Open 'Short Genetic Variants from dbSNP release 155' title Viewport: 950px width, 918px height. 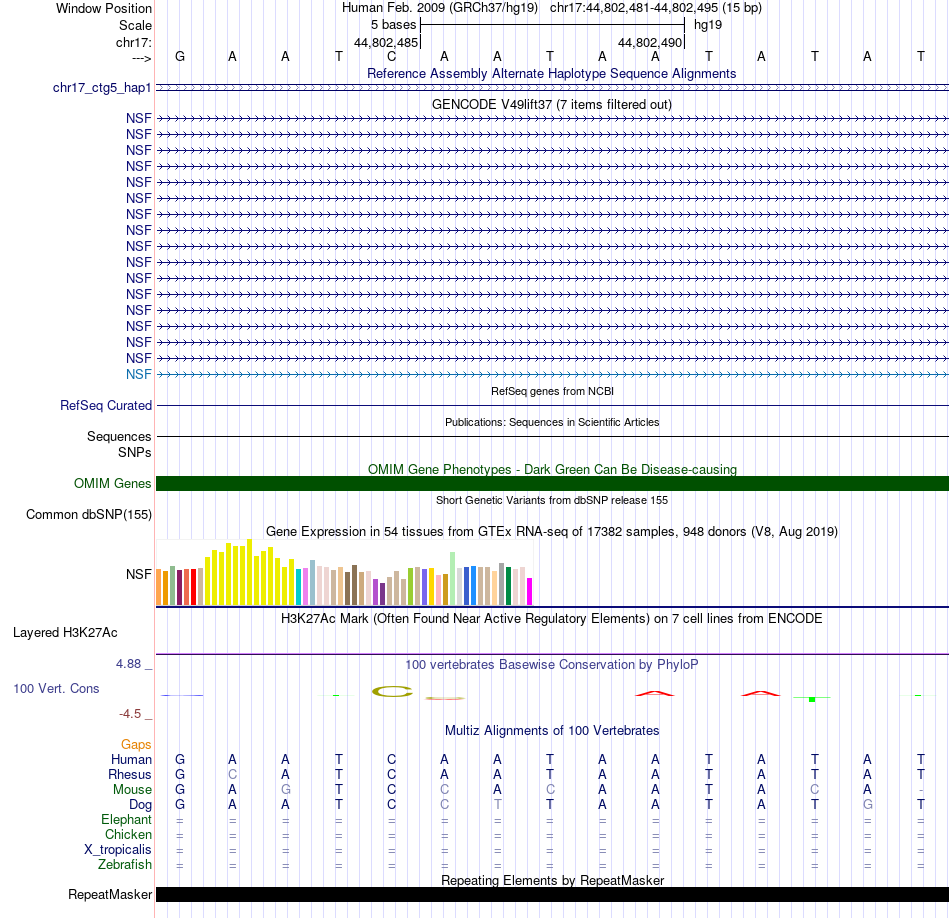pos(552,501)
